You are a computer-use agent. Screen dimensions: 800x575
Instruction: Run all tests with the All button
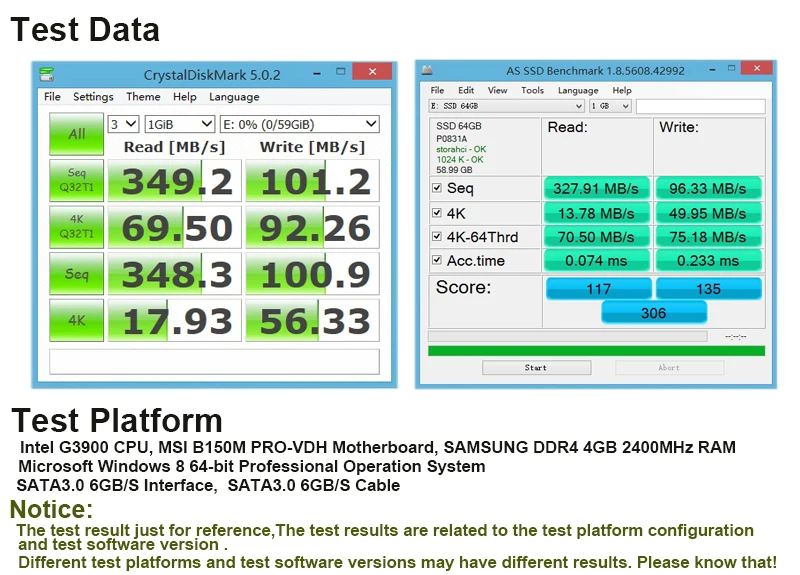click(x=77, y=134)
